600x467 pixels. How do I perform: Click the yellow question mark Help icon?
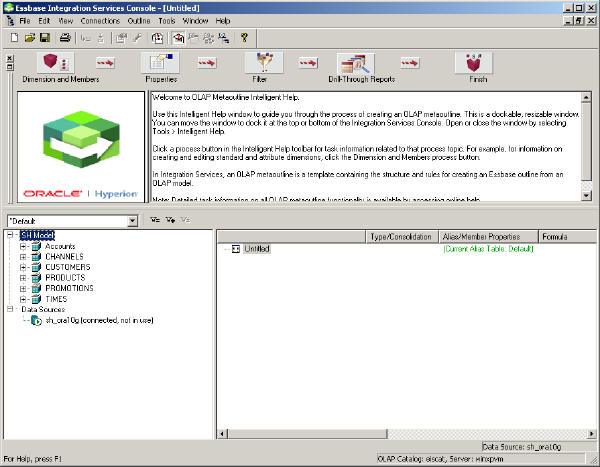pyautogui.click(x=244, y=38)
